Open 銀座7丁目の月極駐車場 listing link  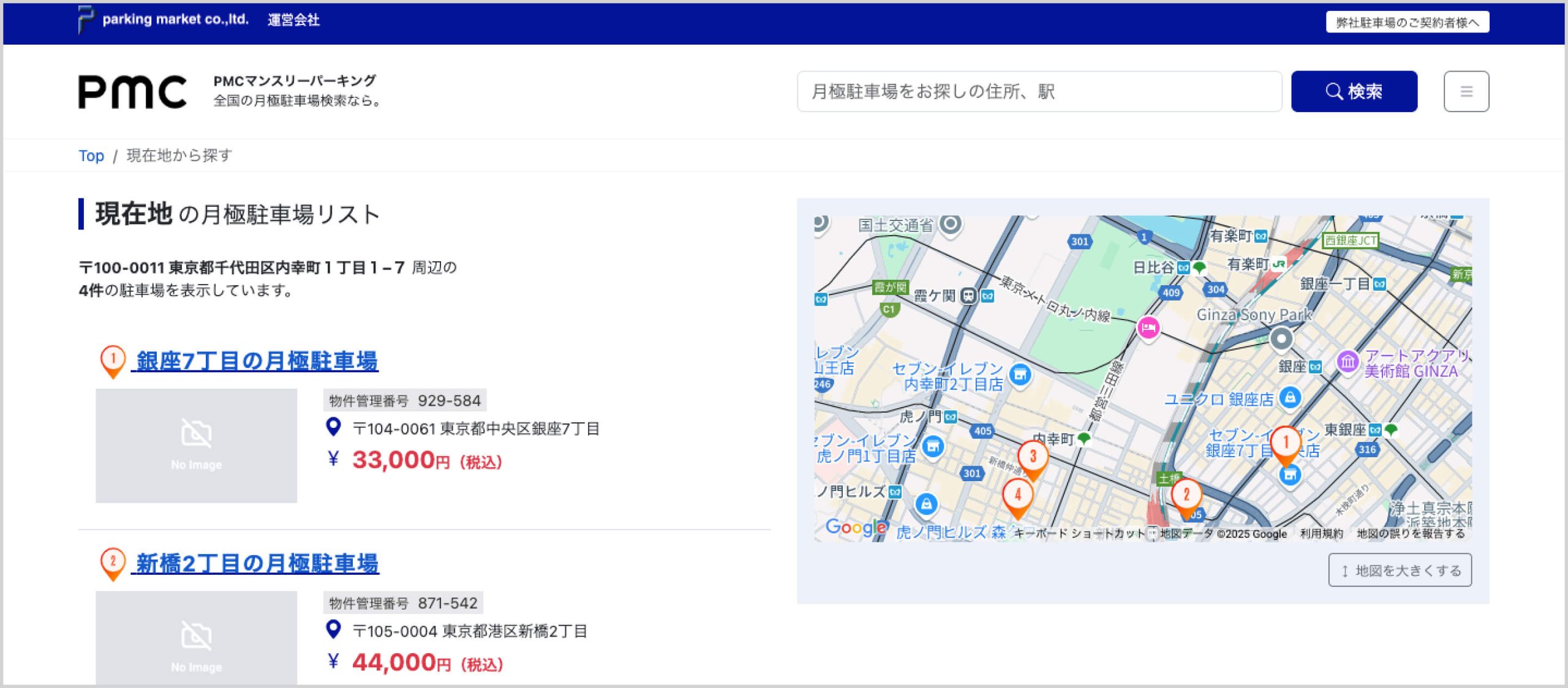[x=257, y=361]
